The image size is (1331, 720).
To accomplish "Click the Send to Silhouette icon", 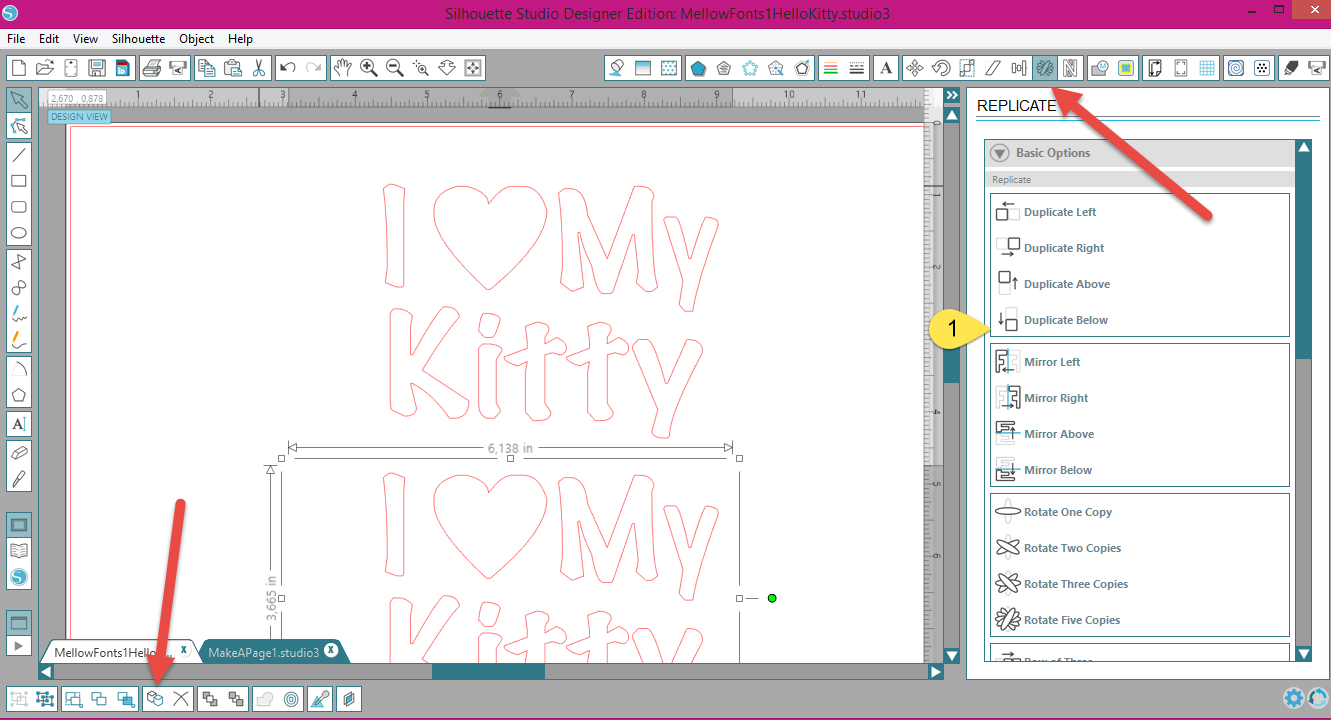I will [x=1316, y=68].
